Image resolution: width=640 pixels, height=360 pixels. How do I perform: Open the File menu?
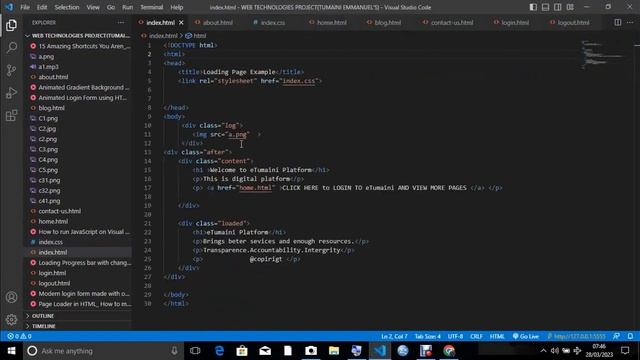pos(25,7)
